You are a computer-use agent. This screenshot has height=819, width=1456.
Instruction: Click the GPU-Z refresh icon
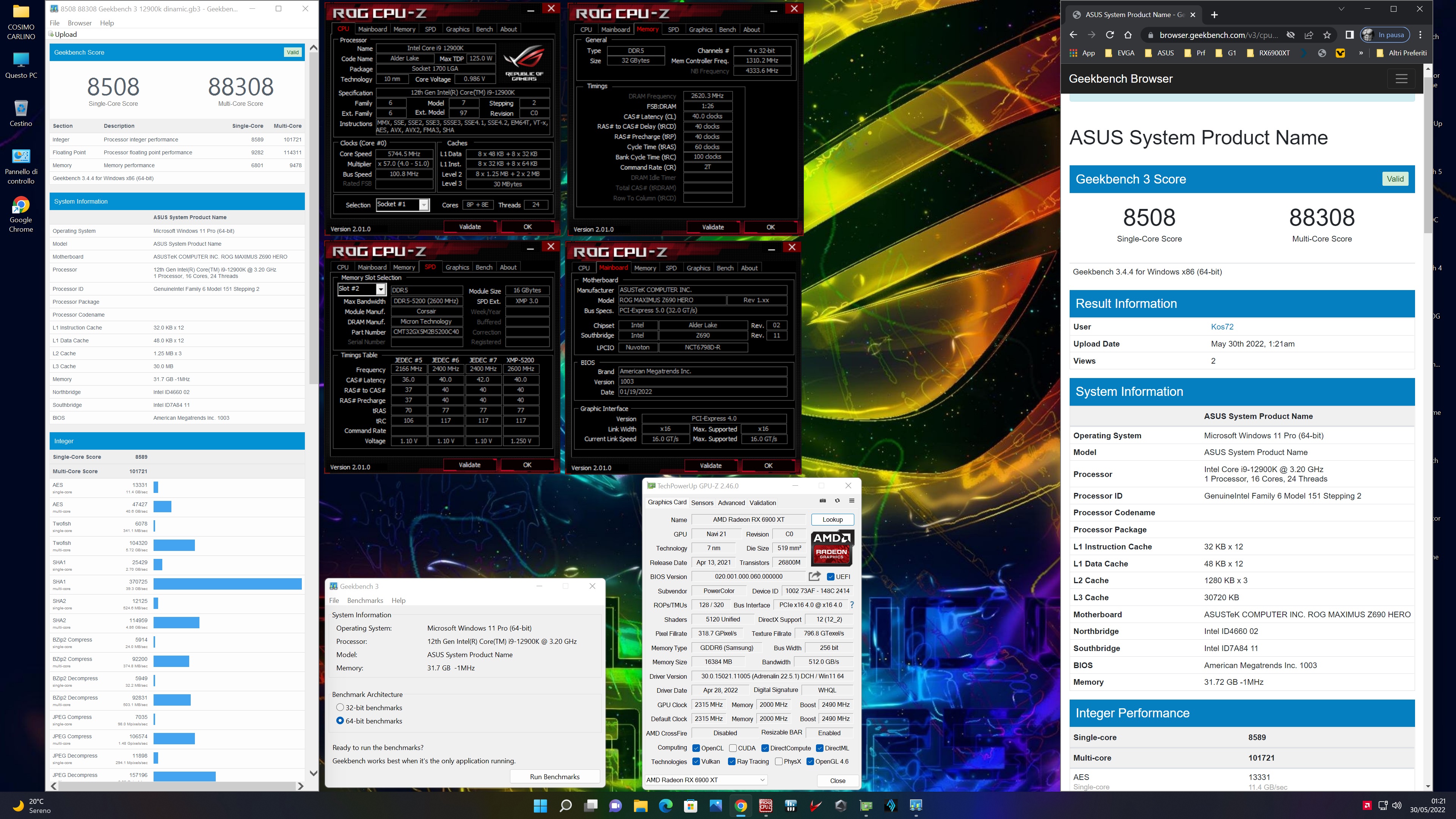coord(838,501)
